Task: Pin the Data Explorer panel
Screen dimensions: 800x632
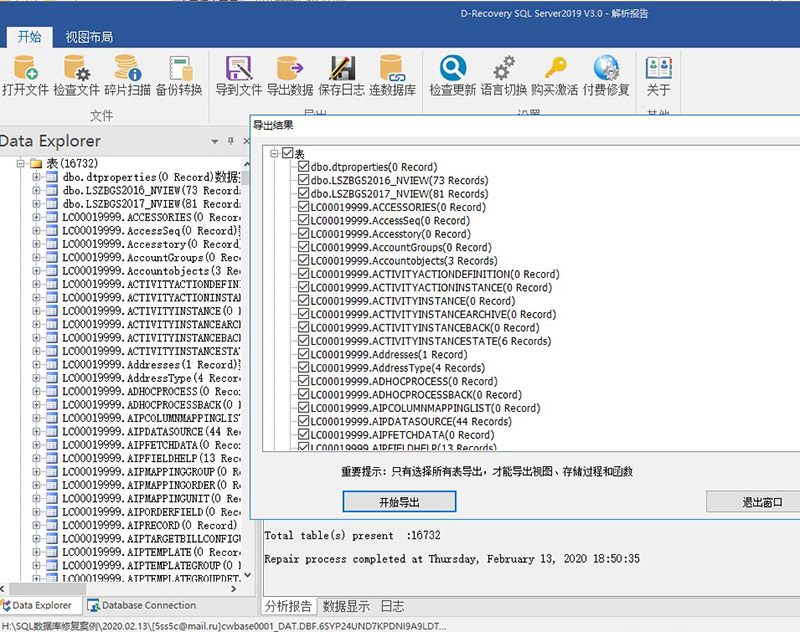Action: tap(231, 140)
